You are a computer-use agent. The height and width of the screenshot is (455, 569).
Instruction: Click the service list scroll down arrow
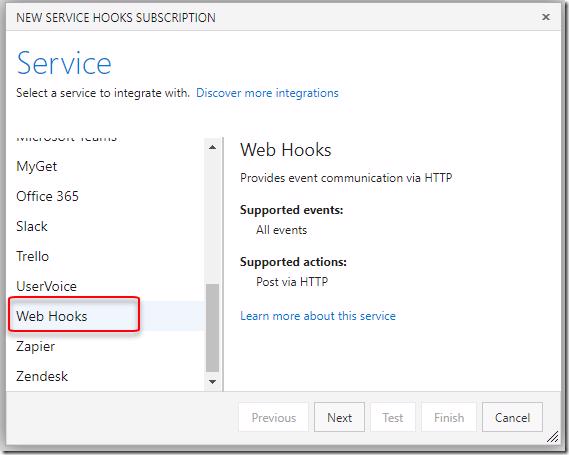pos(213,382)
